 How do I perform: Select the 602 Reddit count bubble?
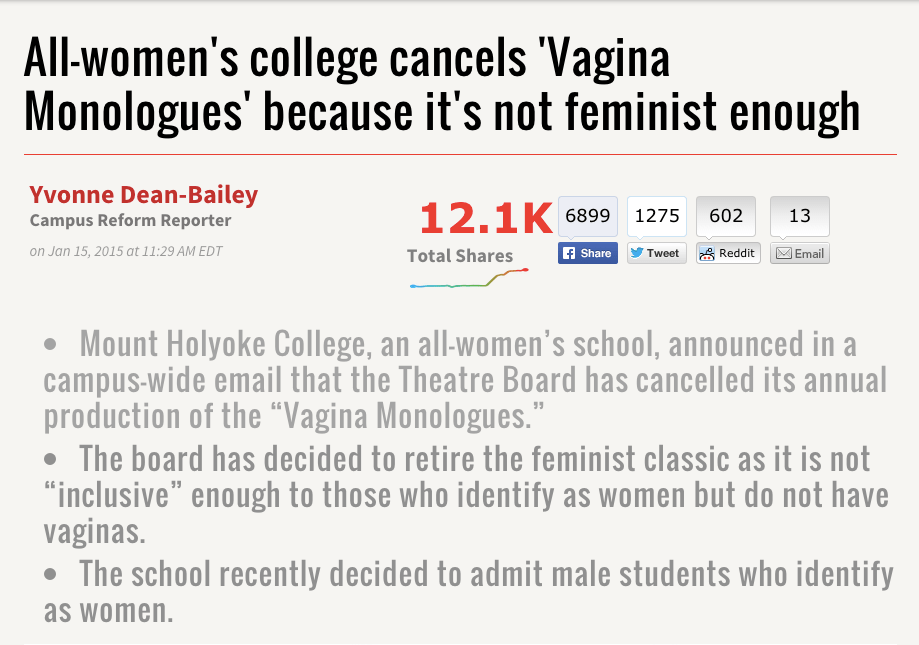tap(726, 216)
